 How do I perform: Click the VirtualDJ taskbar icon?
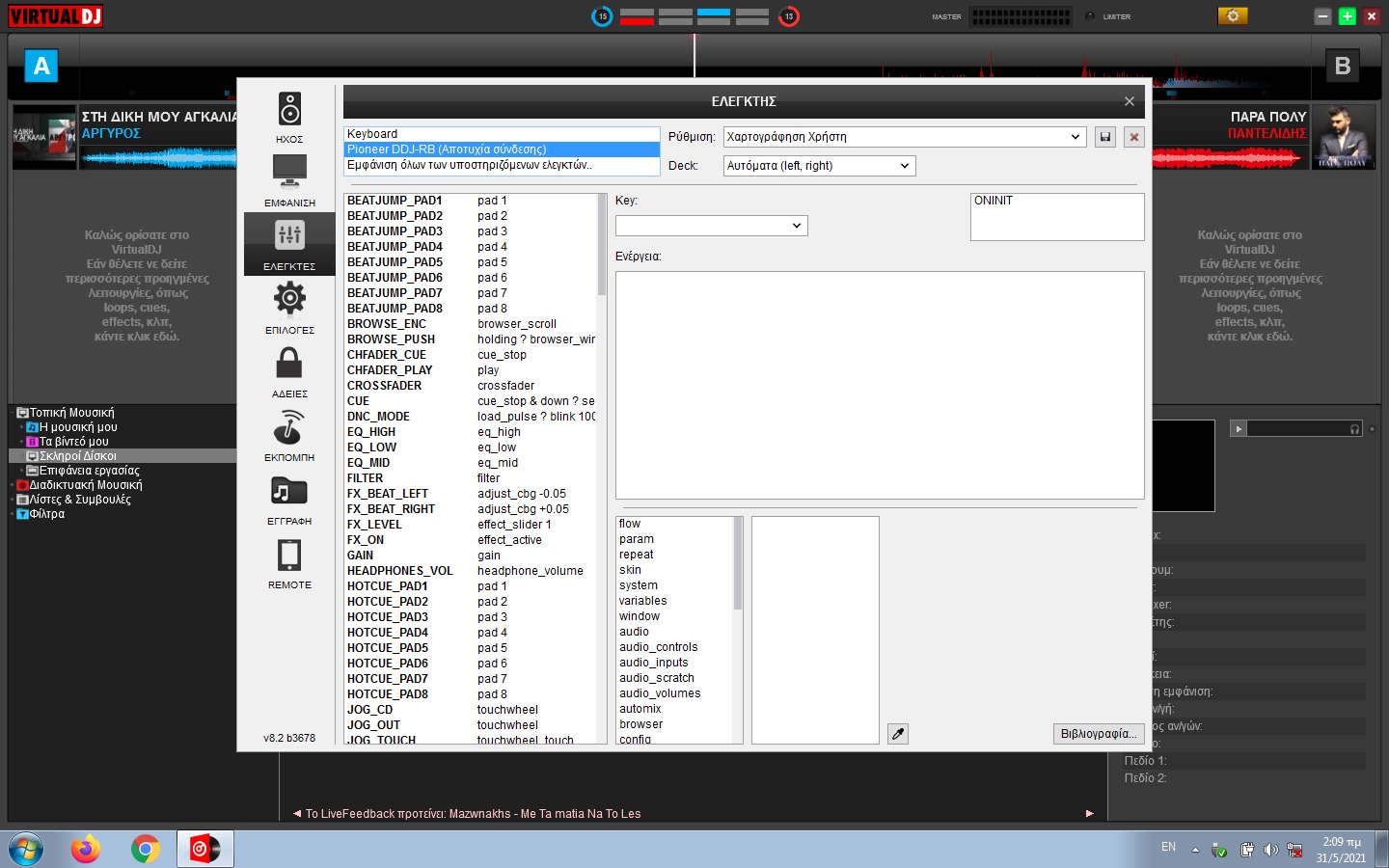[x=204, y=849]
